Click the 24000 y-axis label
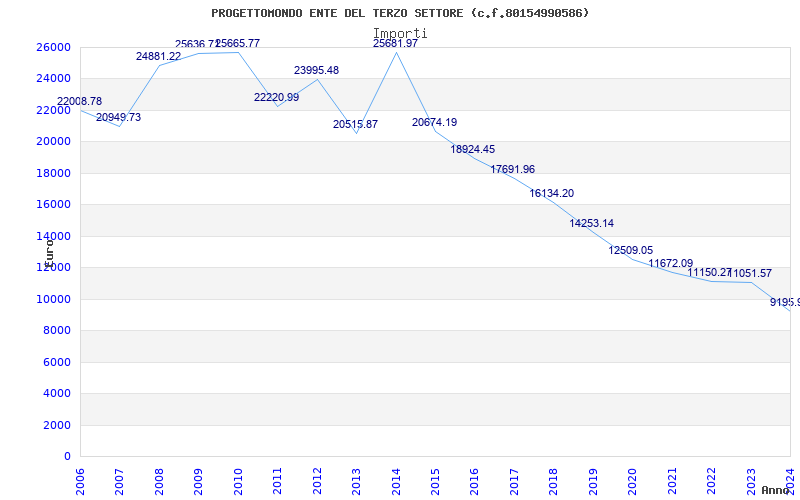 coord(53,79)
